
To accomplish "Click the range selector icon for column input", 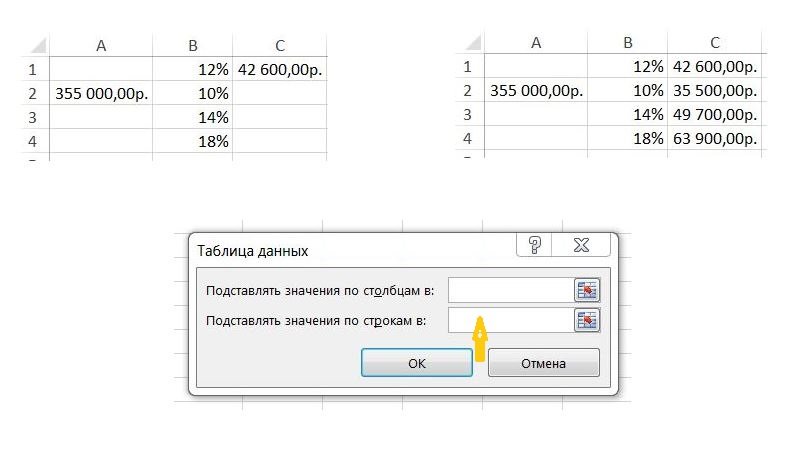I will (586, 290).
